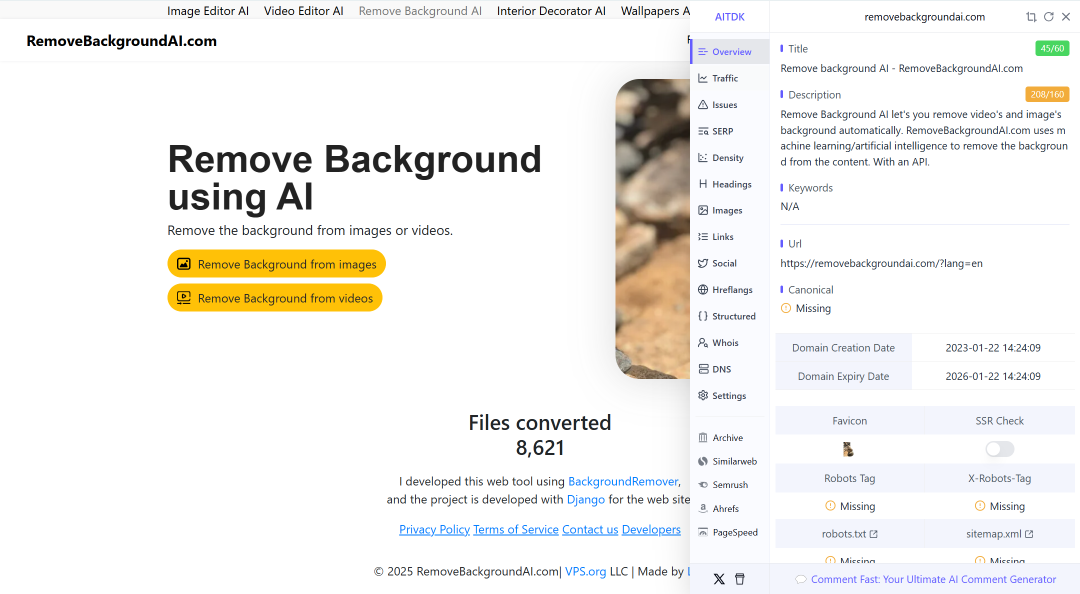Open the VPS.org footer link

585,571
